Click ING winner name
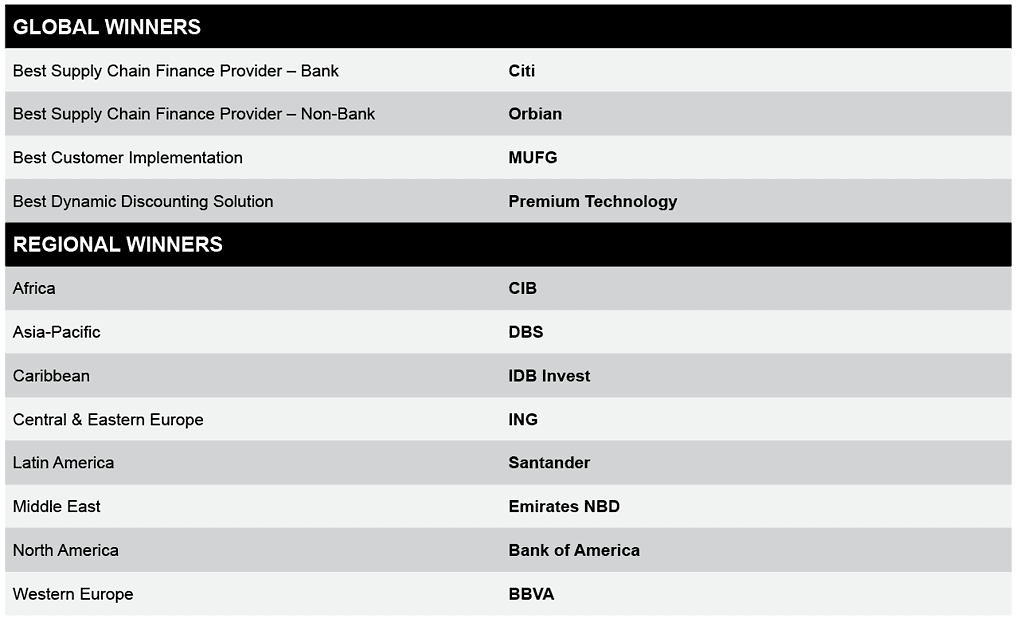The image size is (1024, 618). [x=523, y=420]
